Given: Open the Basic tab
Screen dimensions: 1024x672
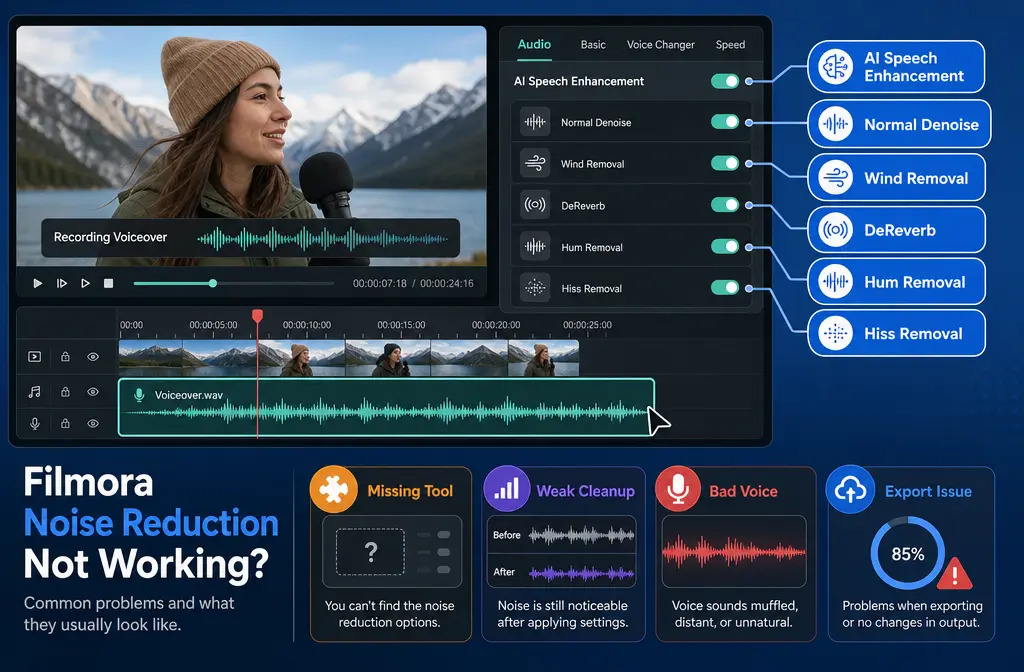Looking at the screenshot, I should point(593,44).
